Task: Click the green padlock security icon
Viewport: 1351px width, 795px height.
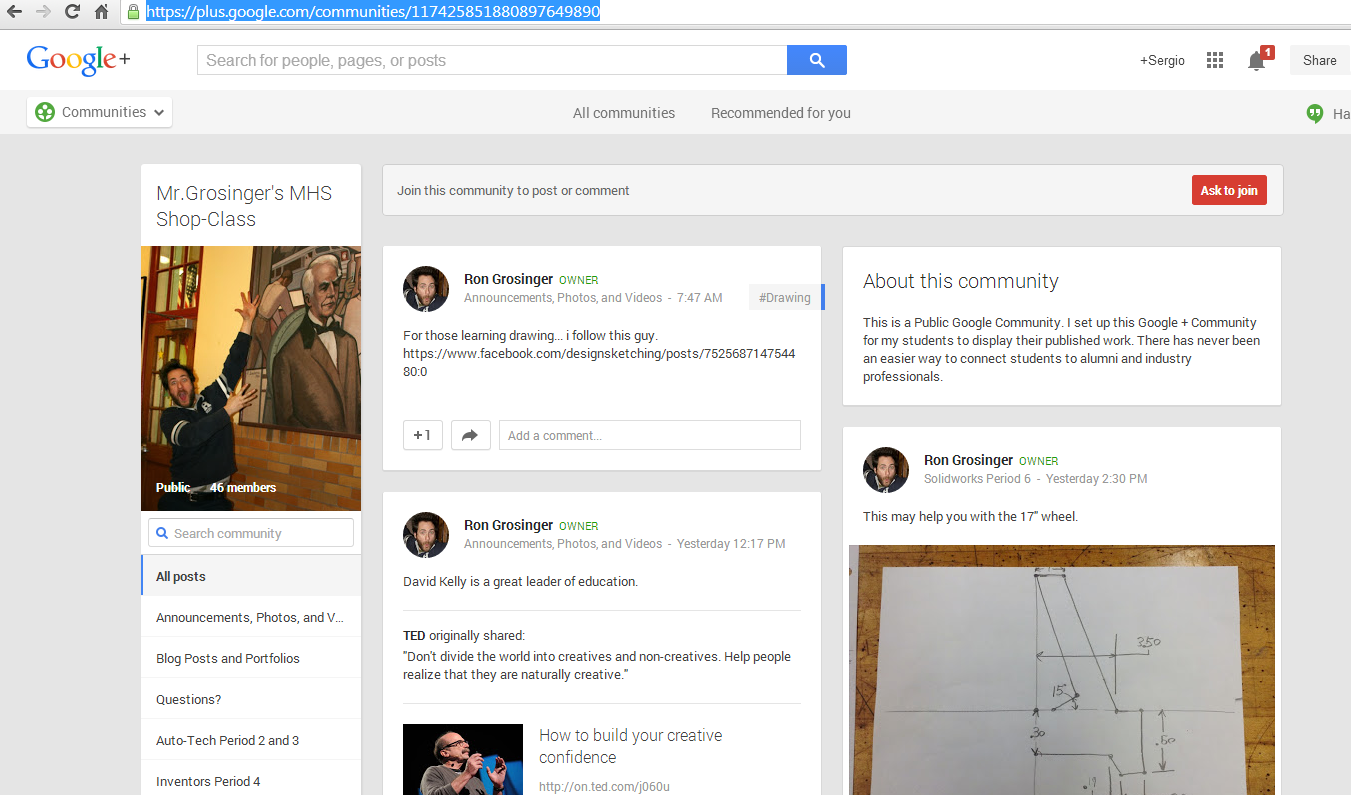Action: (133, 12)
